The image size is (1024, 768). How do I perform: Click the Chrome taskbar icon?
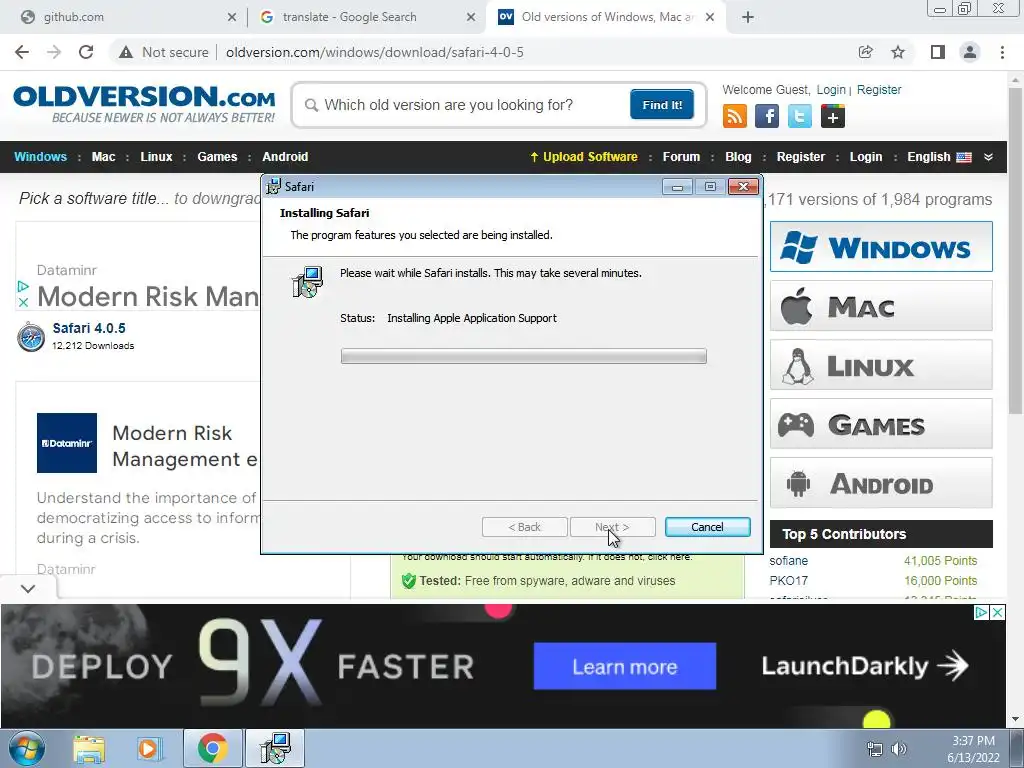[212, 748]
